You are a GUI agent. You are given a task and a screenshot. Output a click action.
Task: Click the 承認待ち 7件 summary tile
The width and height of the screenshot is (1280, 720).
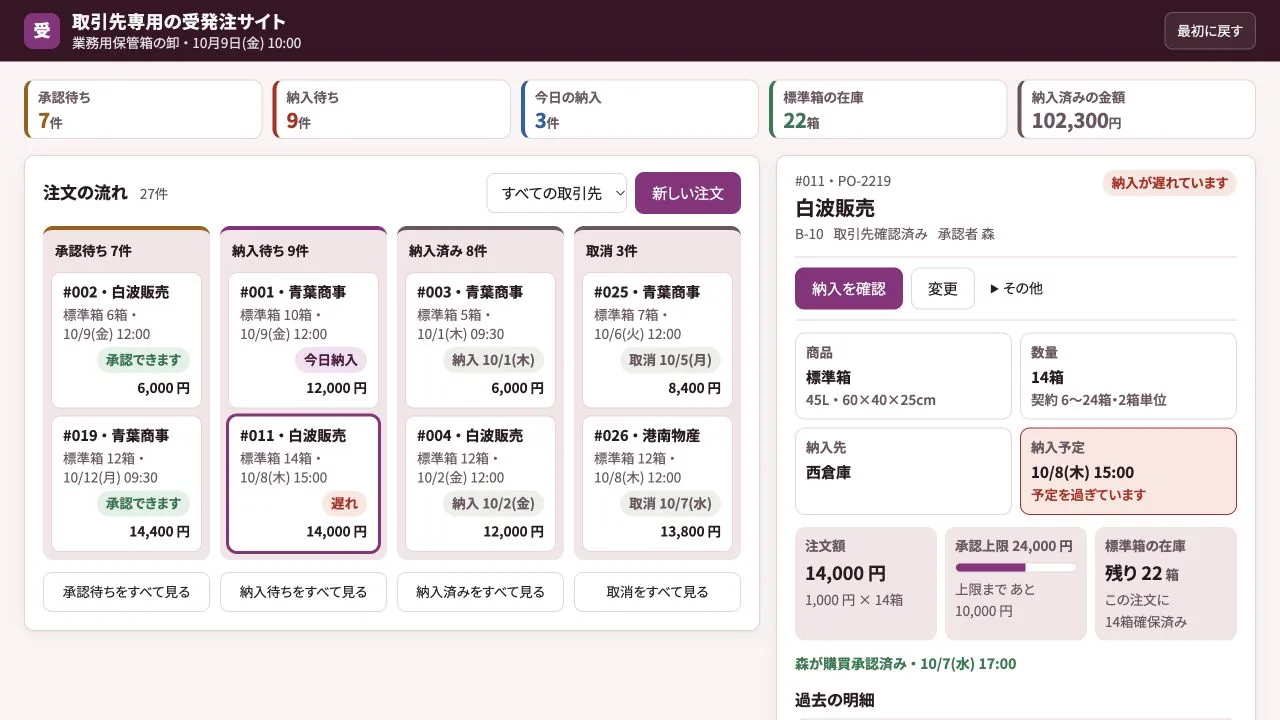point(143,109)
